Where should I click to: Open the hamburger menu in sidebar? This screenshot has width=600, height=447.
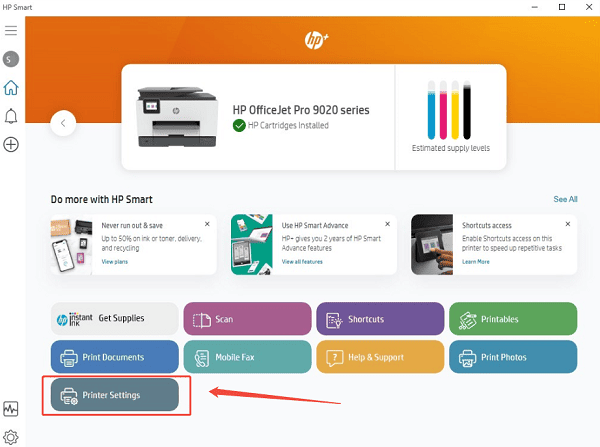11,31
